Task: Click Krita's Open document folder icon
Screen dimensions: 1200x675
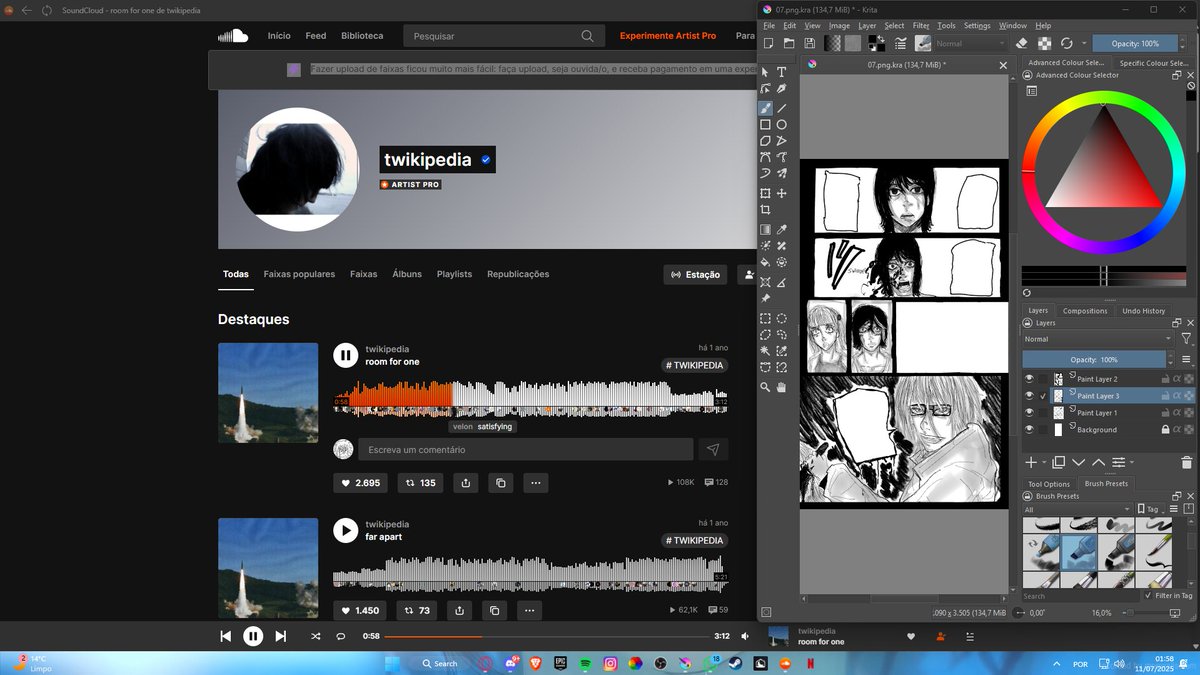Action: 788,43
